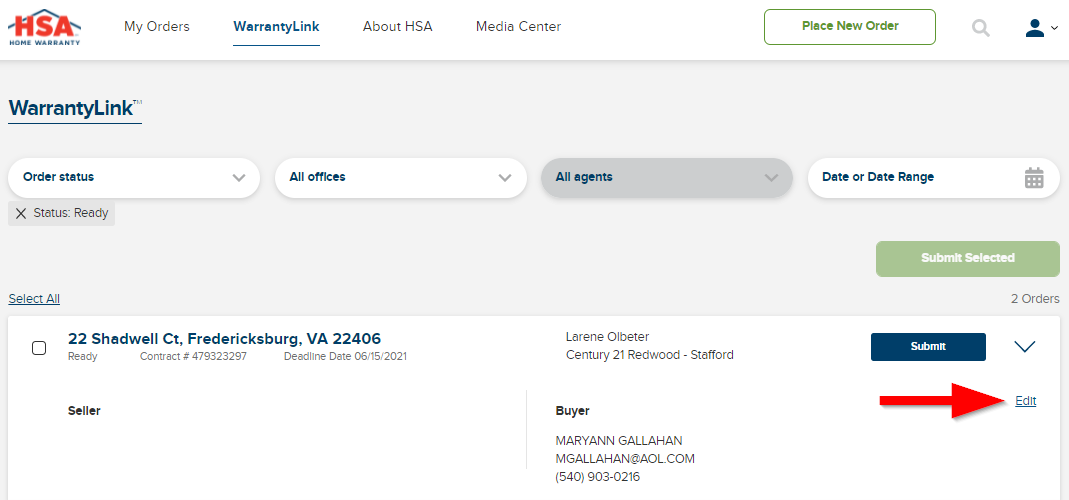Open the search magnifier icon
The width and height of the screenshot is (1069, 500).
[980, 28]
